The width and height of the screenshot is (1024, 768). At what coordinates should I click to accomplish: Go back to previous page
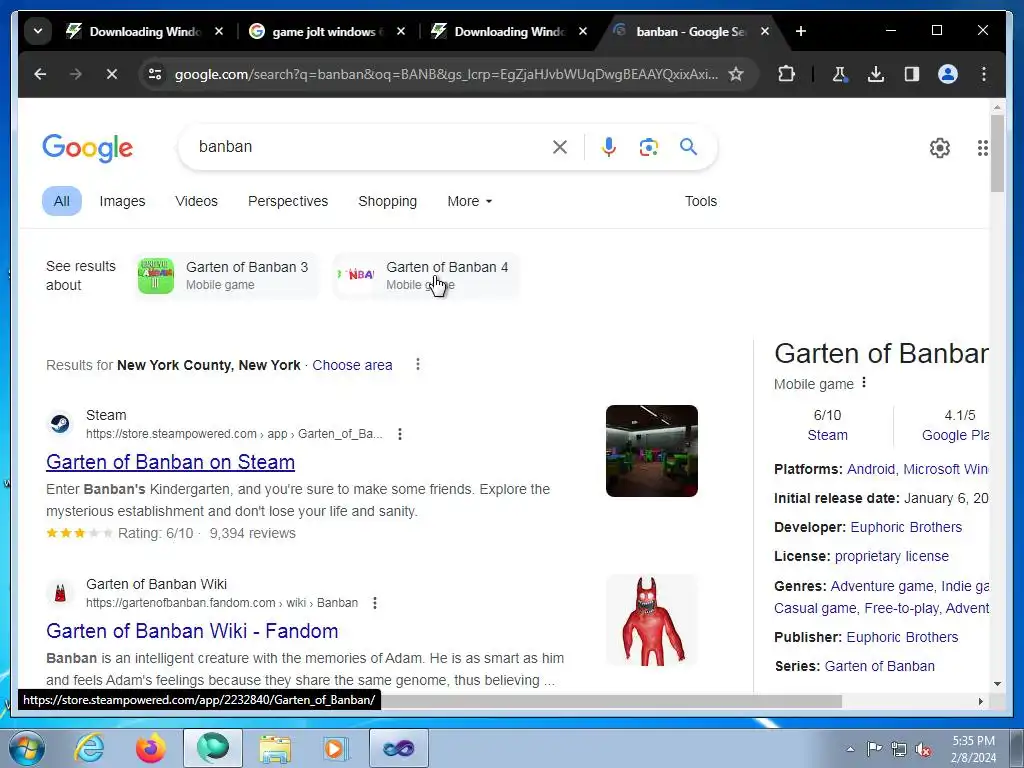click(40, 74)
